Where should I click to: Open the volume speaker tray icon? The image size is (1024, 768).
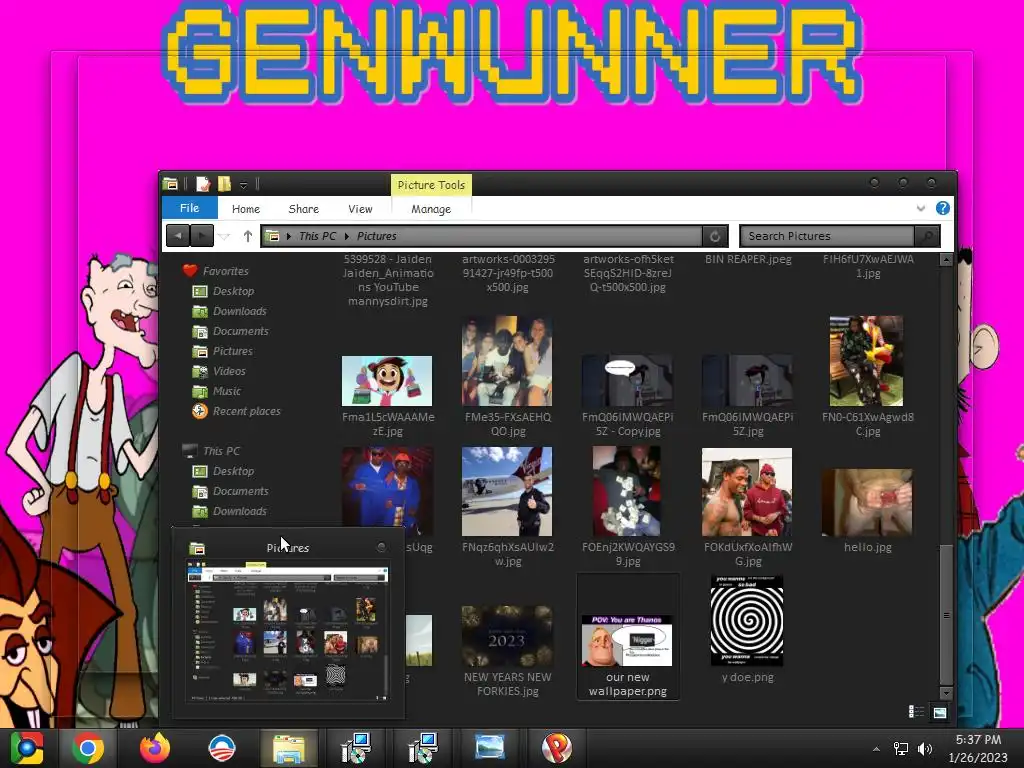tap(925, 749)
